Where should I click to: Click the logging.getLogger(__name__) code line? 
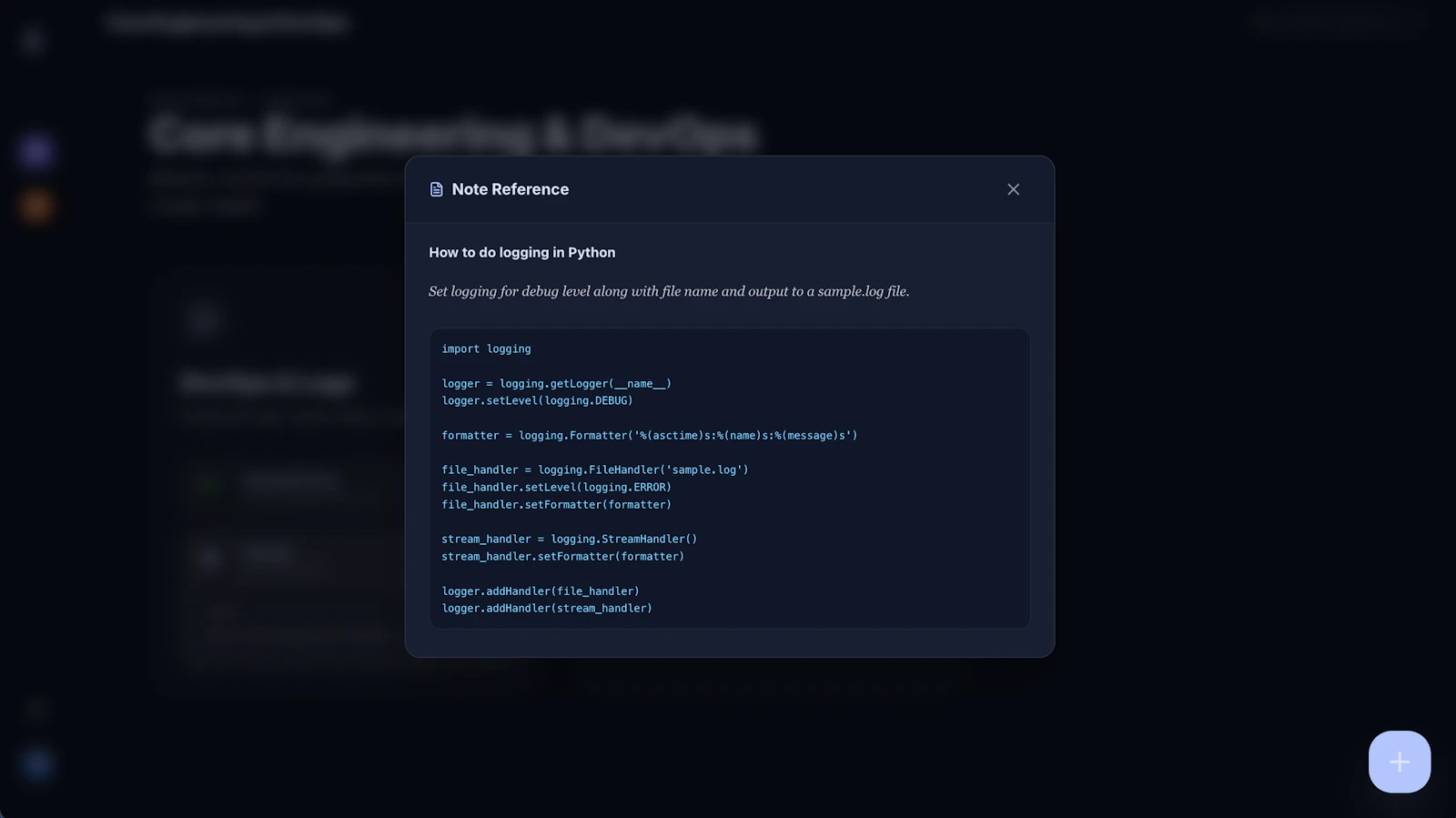[556, 383]
